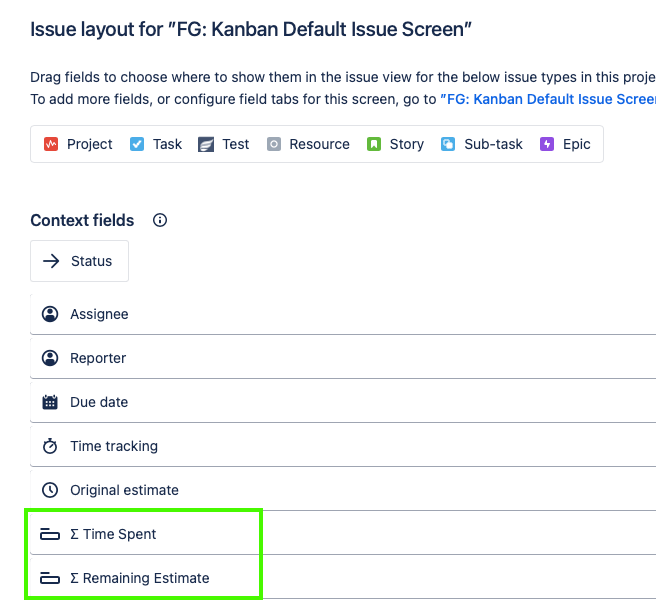Select the Original estimate field row

coord(343,490)
